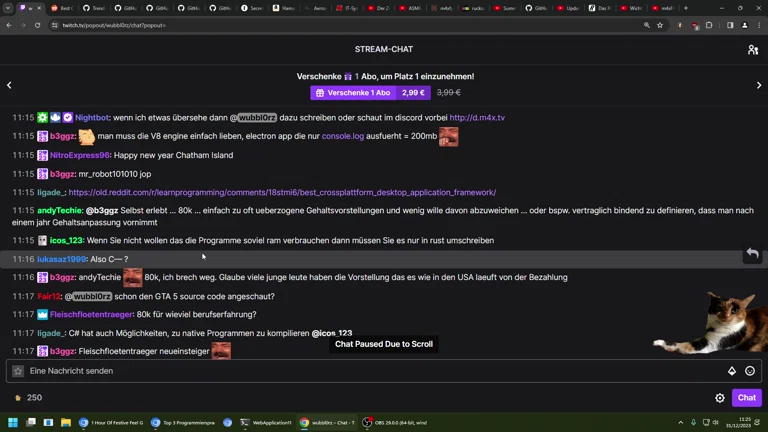This screenshot has height=432, width=768.
Task: Click the Fair12 username
Action: pyautogui.click(x=49, y=296)
